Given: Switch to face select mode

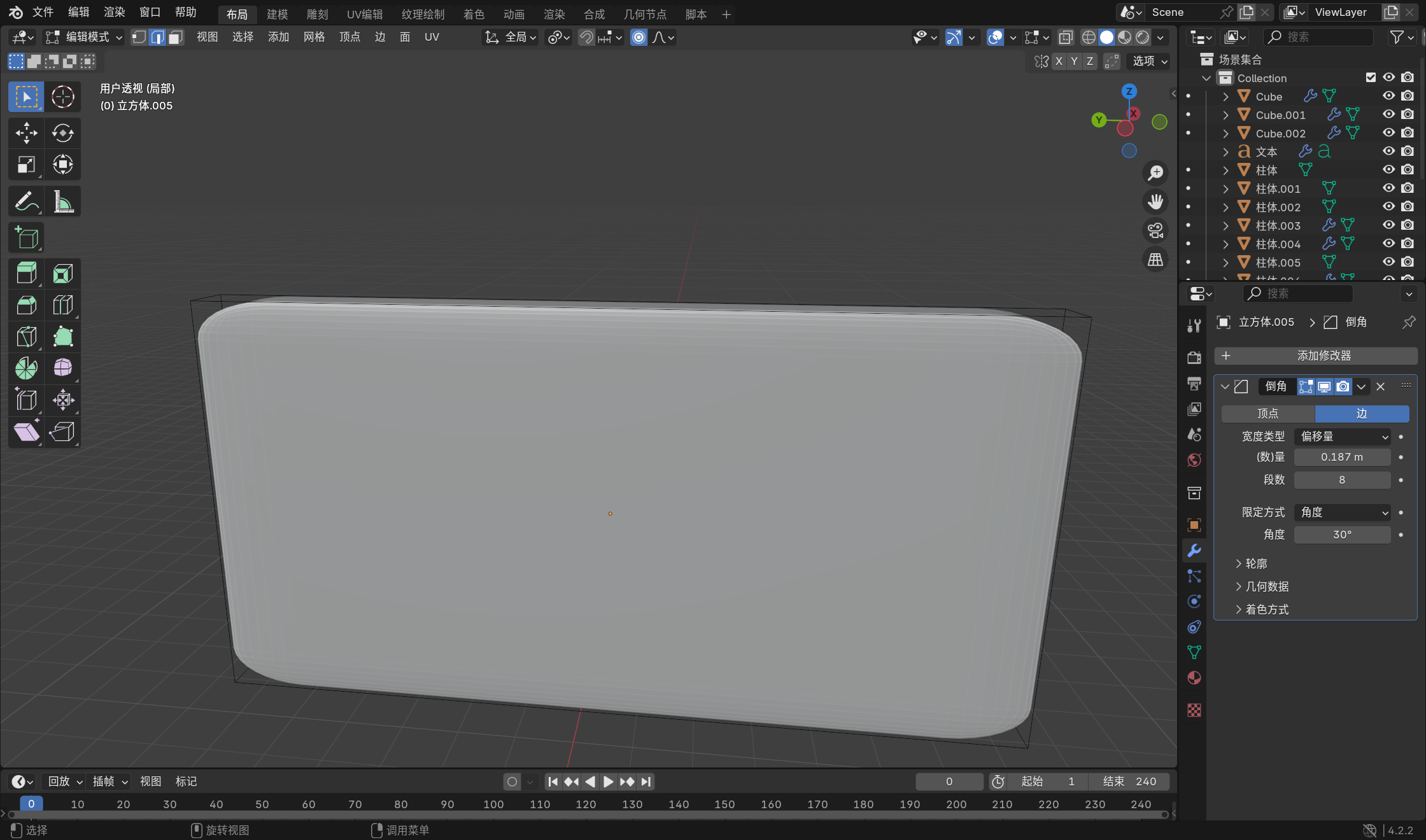Looking at the screenshot, I should pos(176,38).
